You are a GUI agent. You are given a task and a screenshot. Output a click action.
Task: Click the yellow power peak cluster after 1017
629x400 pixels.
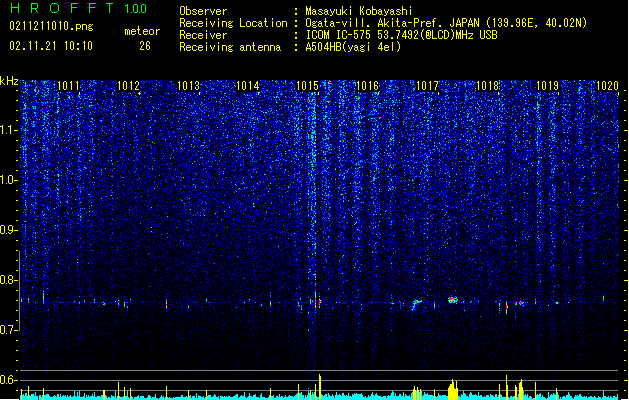(453, 390)
